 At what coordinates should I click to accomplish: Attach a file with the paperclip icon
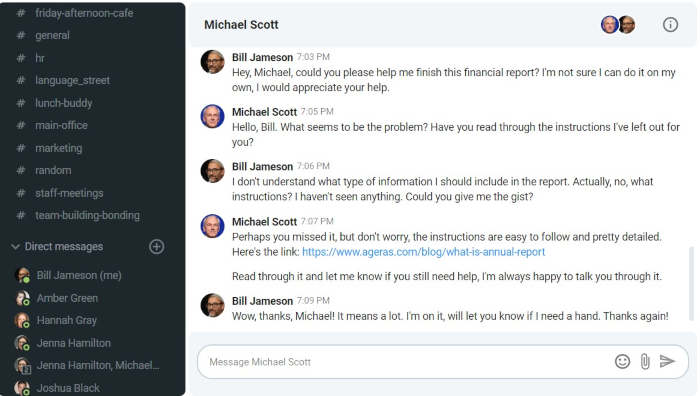pyautogui.click(x=645, y=361)
